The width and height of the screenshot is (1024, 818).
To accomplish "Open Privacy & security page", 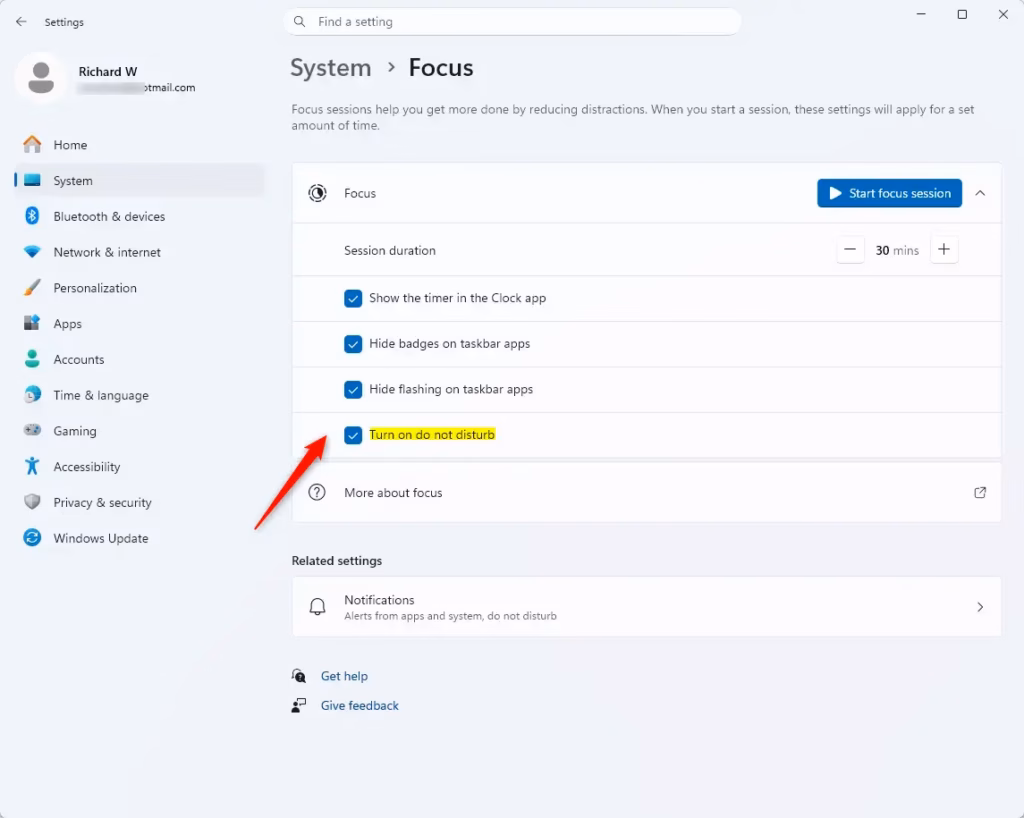I will click(x=139, y=502).
